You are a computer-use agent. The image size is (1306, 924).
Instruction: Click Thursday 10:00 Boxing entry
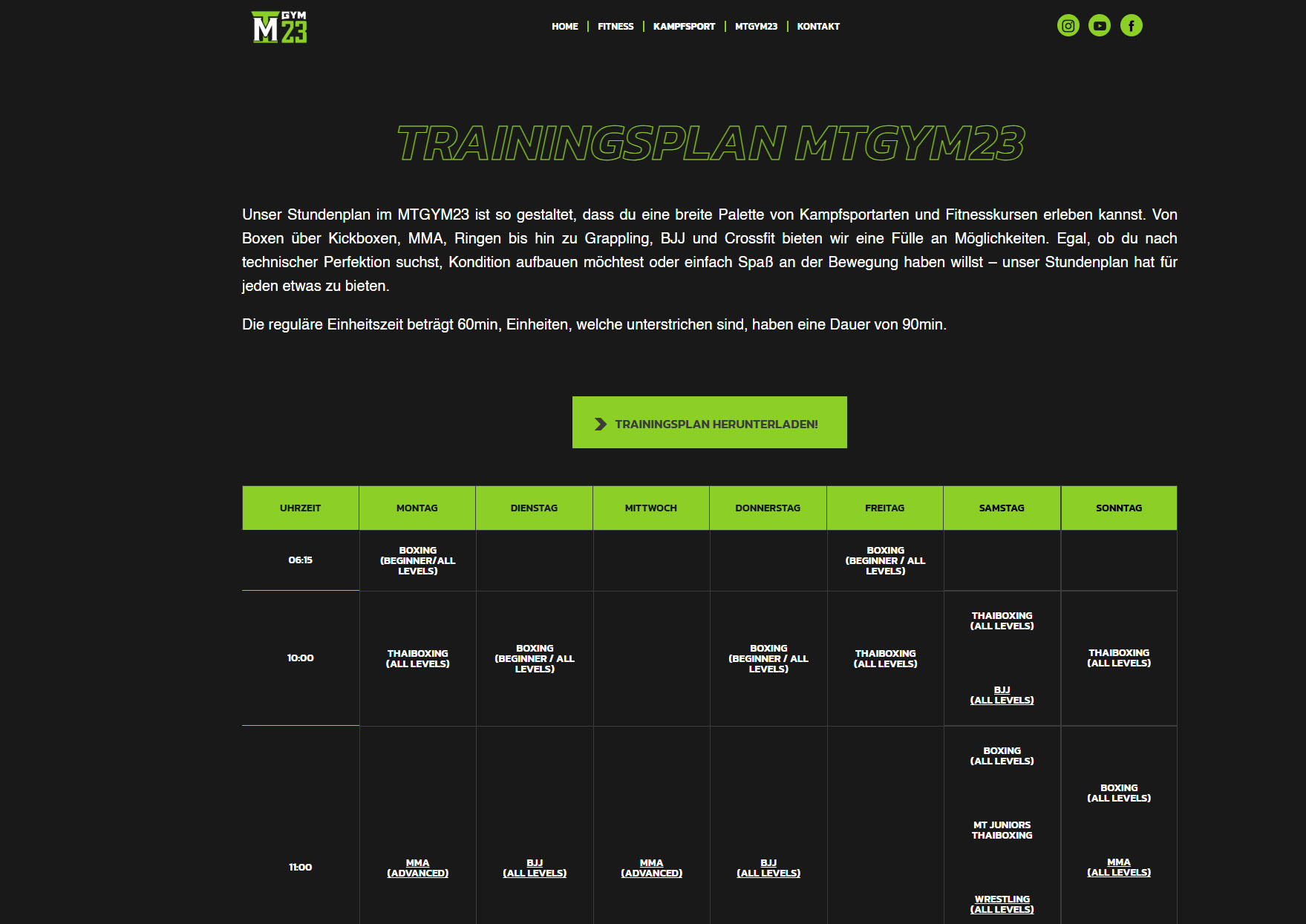point(768,658)
